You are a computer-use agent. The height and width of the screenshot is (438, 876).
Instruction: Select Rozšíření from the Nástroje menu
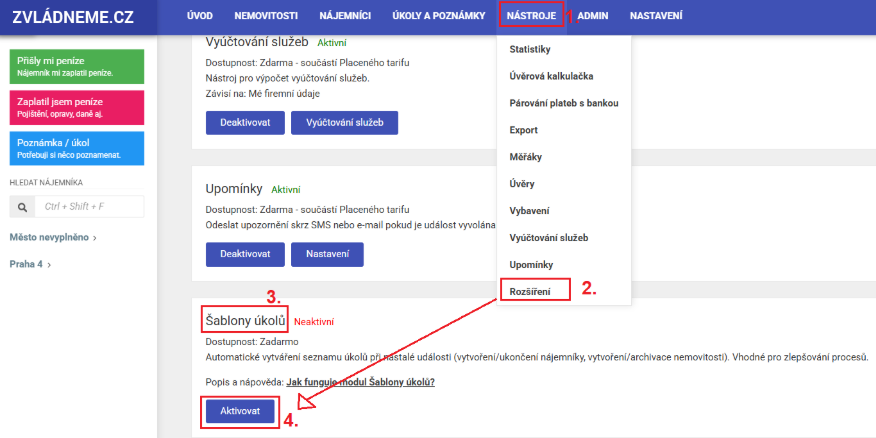[533, 290]
